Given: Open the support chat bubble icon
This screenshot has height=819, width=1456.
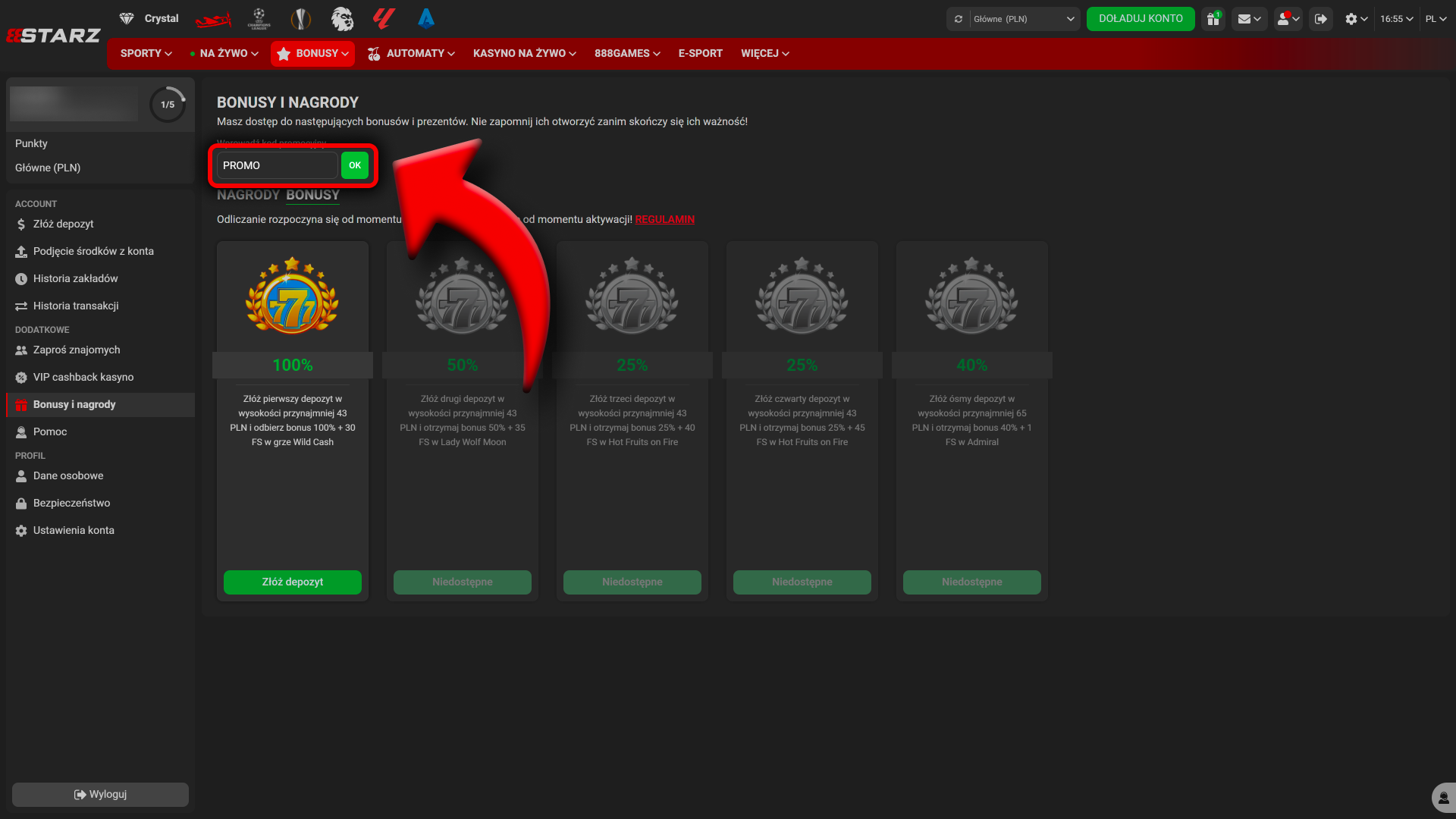Looking at the screenshot, I should click(1443, 798).
